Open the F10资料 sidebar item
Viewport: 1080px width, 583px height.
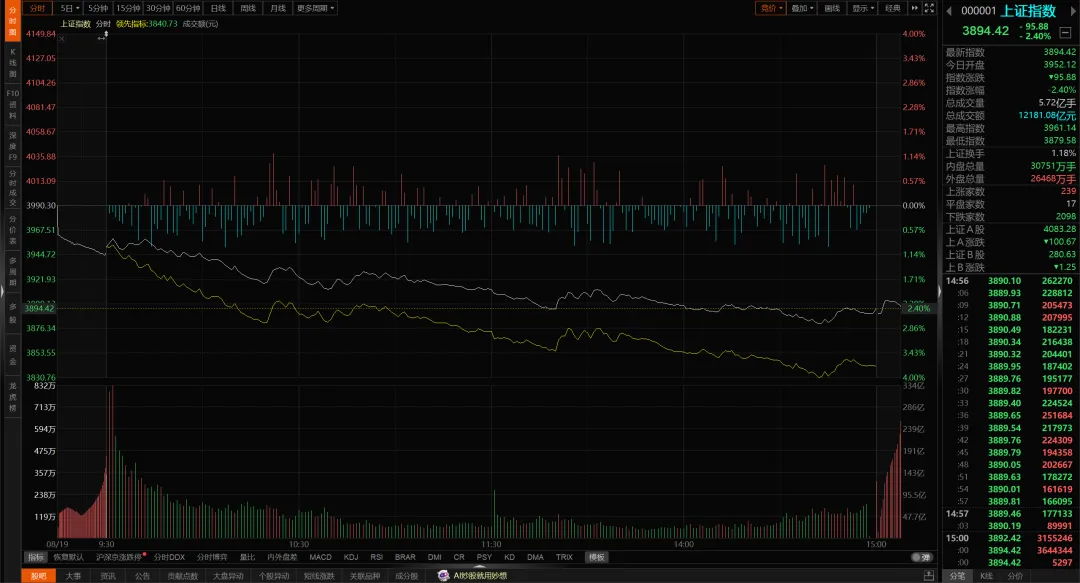pos(12,104)
